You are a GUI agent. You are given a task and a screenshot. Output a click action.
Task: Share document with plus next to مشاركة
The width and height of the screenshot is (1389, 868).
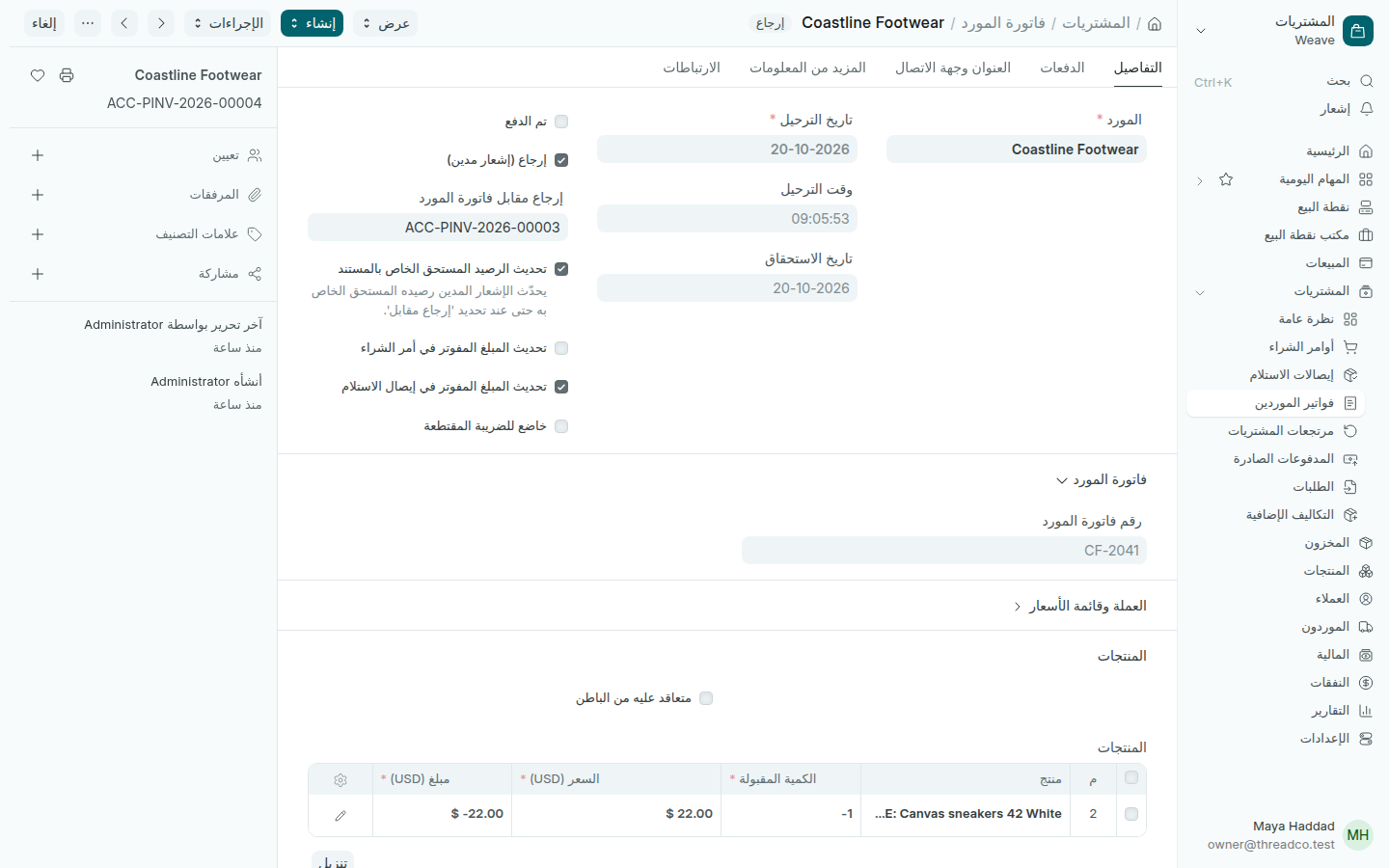[38, 274]
